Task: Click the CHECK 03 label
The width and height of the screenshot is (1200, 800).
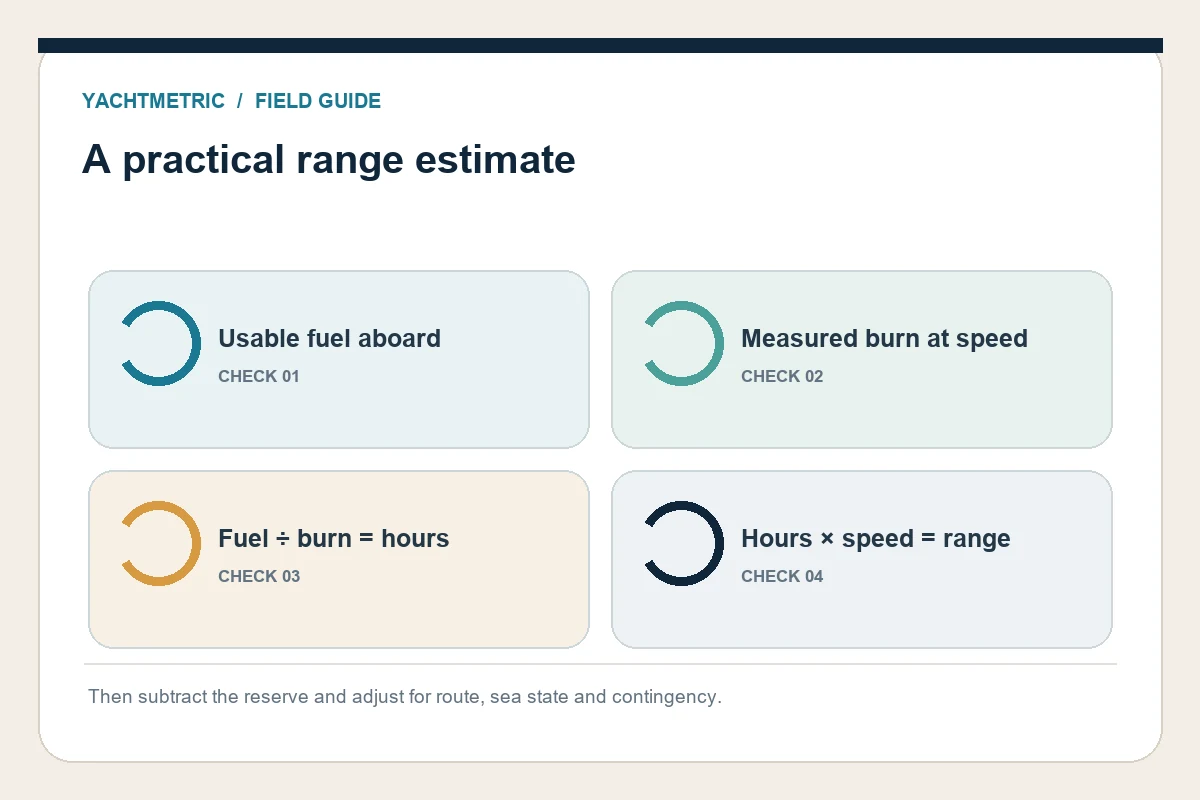Action: (x=259, y=576)
